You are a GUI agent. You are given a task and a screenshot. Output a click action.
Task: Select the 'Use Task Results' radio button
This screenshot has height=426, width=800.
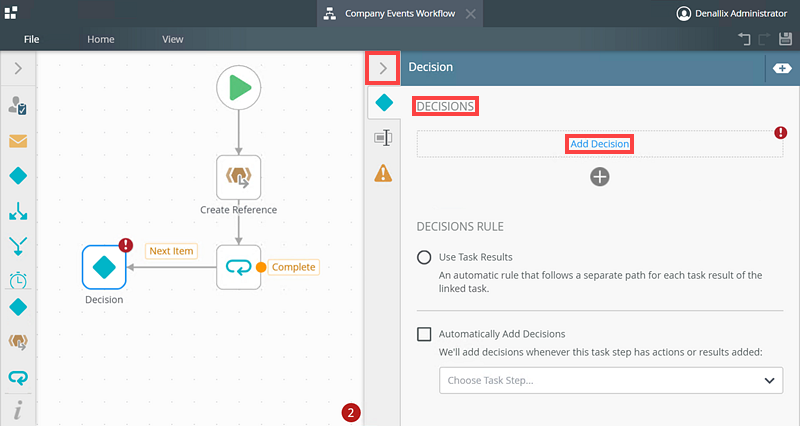pos(424,257)
